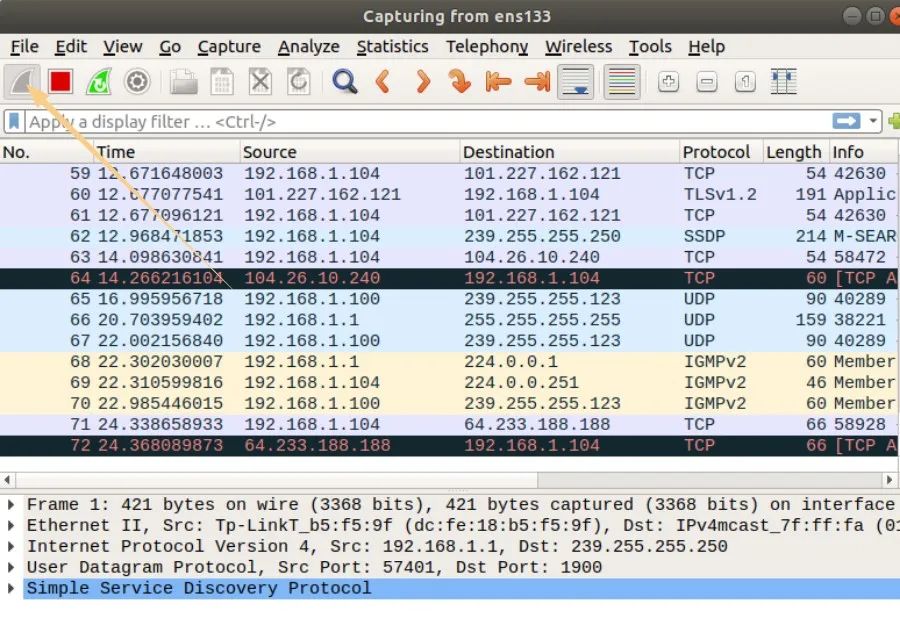Click the packet list scroll left arrow
The height and width of the screenshot is (640, 900).
(7, 479)
